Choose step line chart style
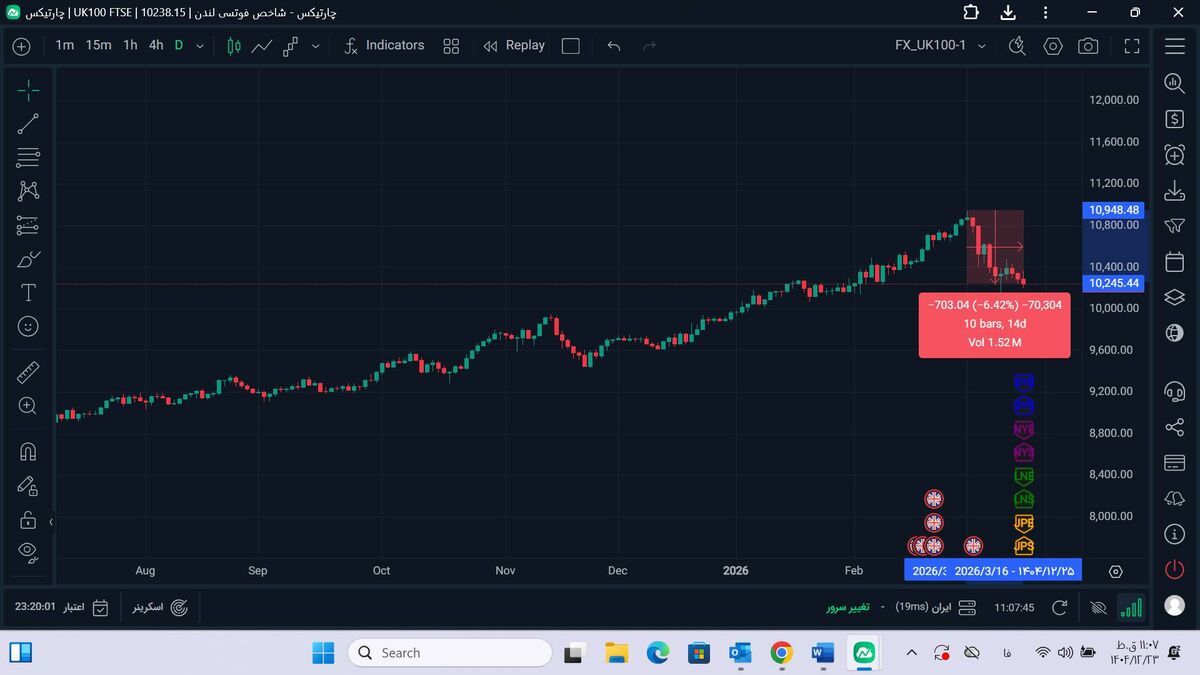 pyautogui.click(x=291, y=46)
